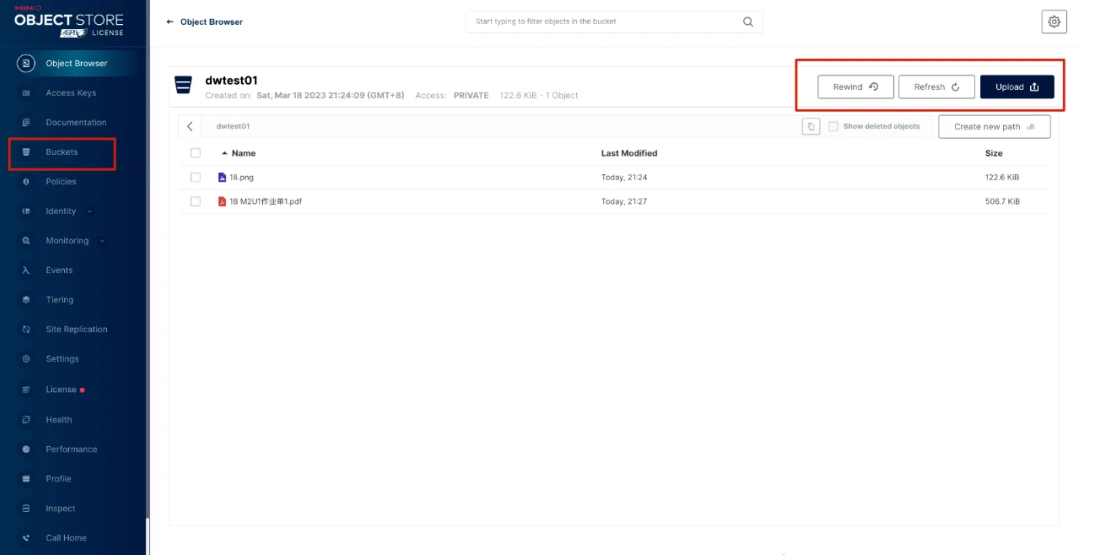Open Buckets in the sidebar
The width and height of the screenshot is (1115, 555).
point(61,152)
